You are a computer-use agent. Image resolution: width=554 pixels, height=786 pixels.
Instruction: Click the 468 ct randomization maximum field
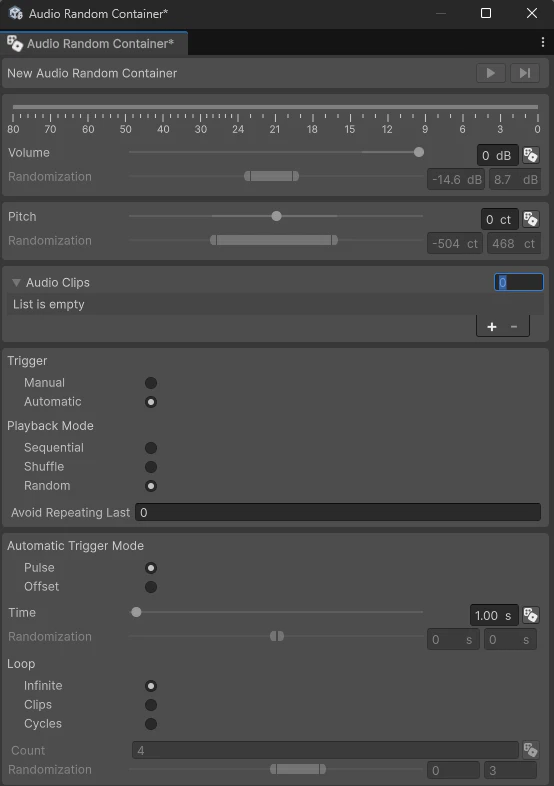click(x=514, y=244)
